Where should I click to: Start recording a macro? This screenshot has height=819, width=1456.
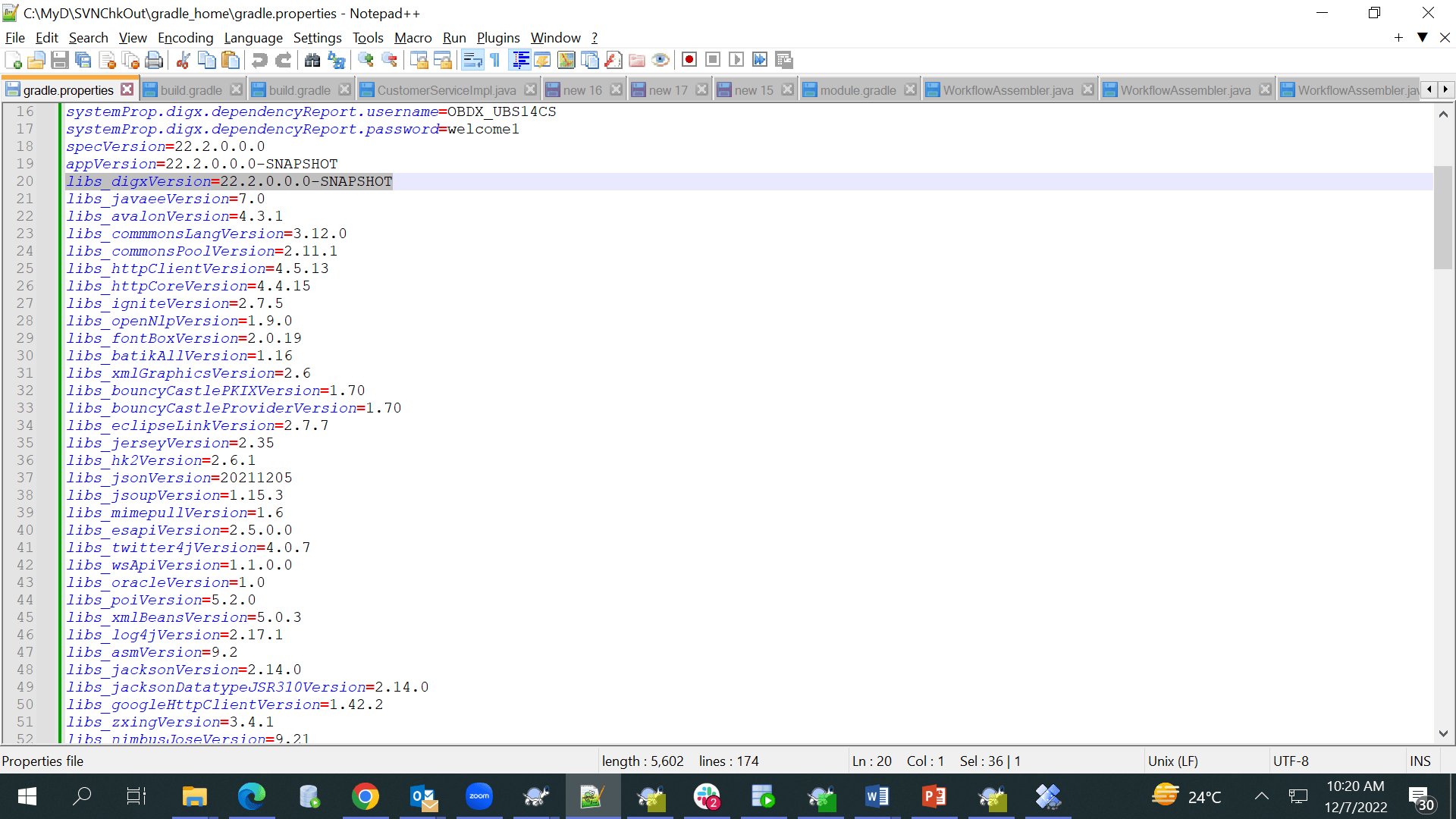[689, 60]
